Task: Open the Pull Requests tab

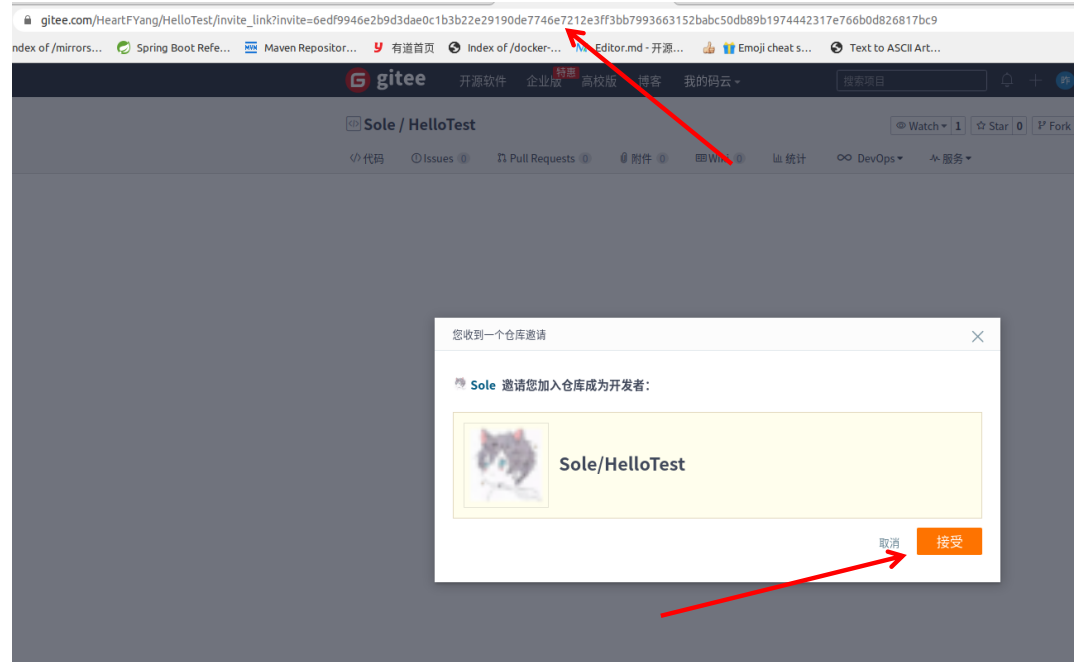Action: [x=541, y=157]
